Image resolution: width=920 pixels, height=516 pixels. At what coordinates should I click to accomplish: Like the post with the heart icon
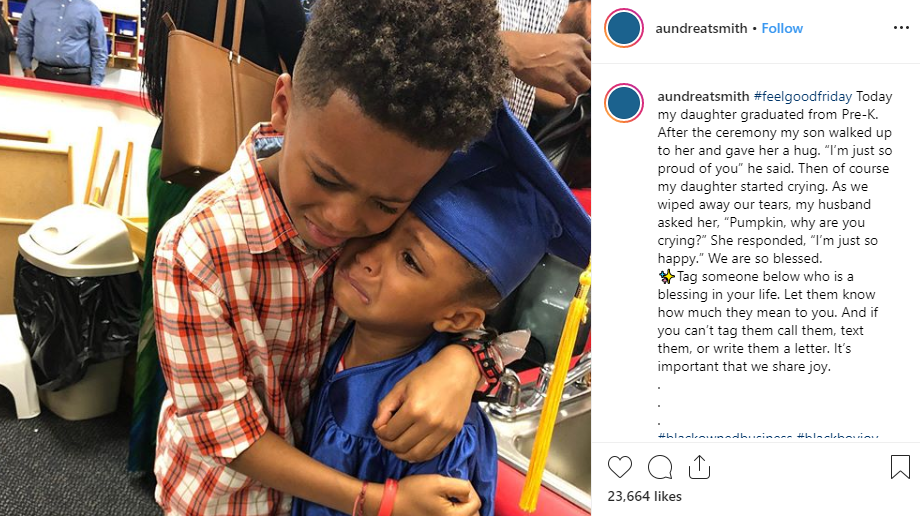coord(620,467)
